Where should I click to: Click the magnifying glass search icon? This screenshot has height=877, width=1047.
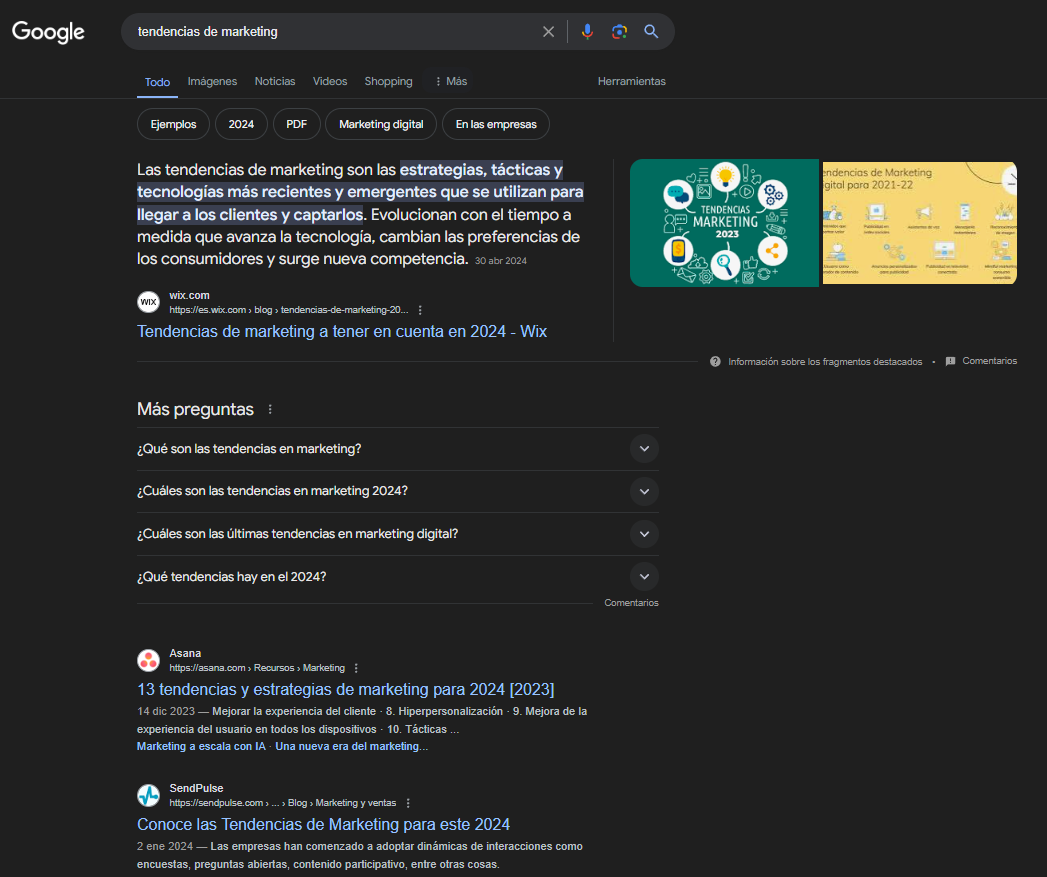651,32
